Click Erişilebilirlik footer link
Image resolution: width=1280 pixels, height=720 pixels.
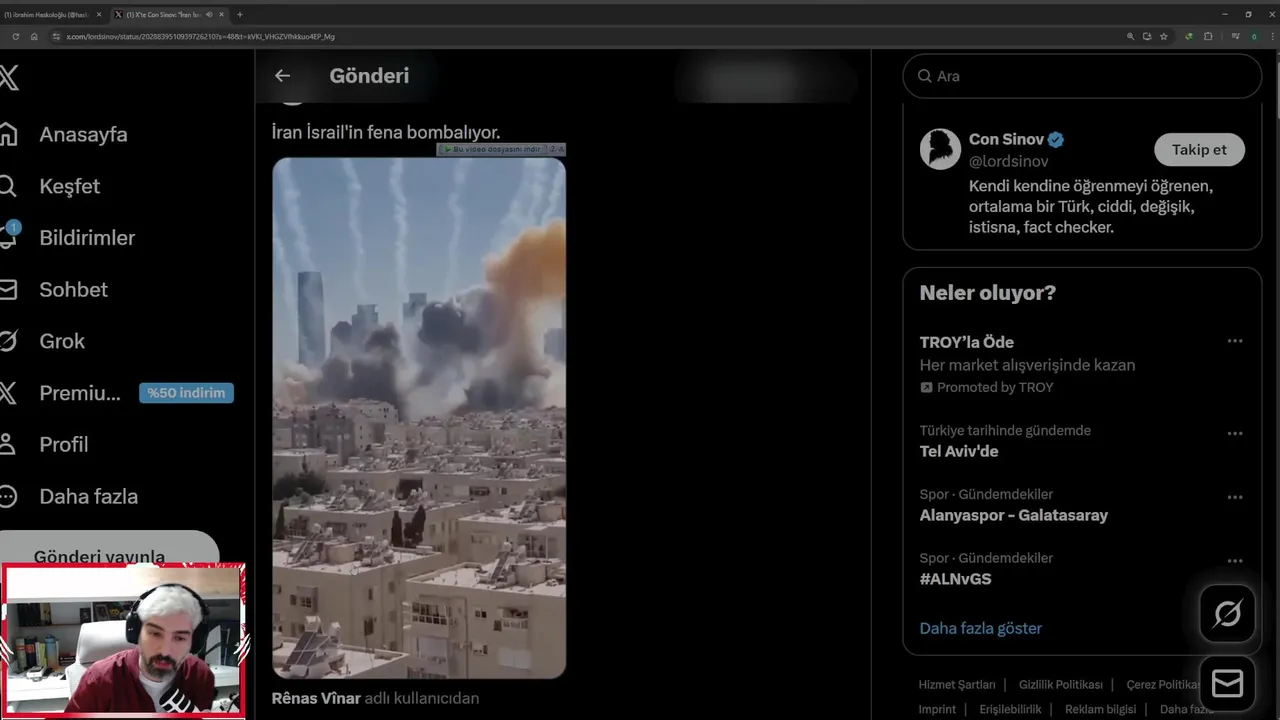(1010, 709)
